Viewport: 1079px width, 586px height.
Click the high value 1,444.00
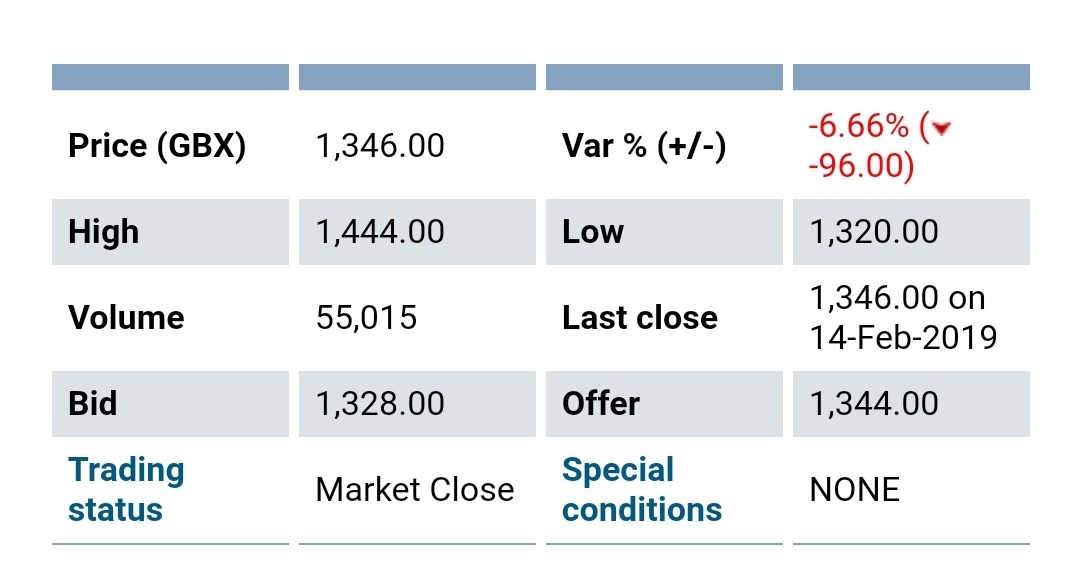(380, 232)
